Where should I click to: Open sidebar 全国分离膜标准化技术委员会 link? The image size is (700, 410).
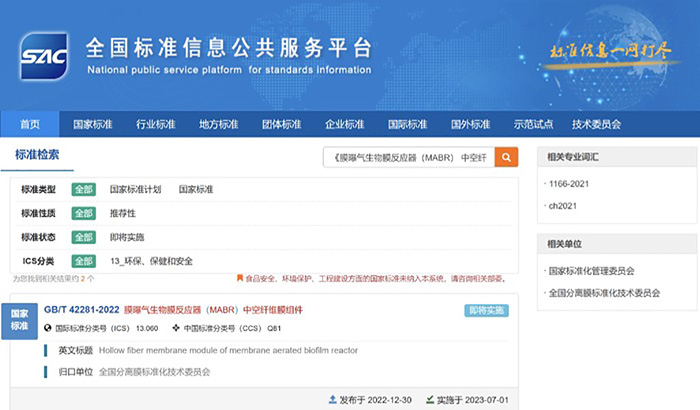(x=604, y=293)
